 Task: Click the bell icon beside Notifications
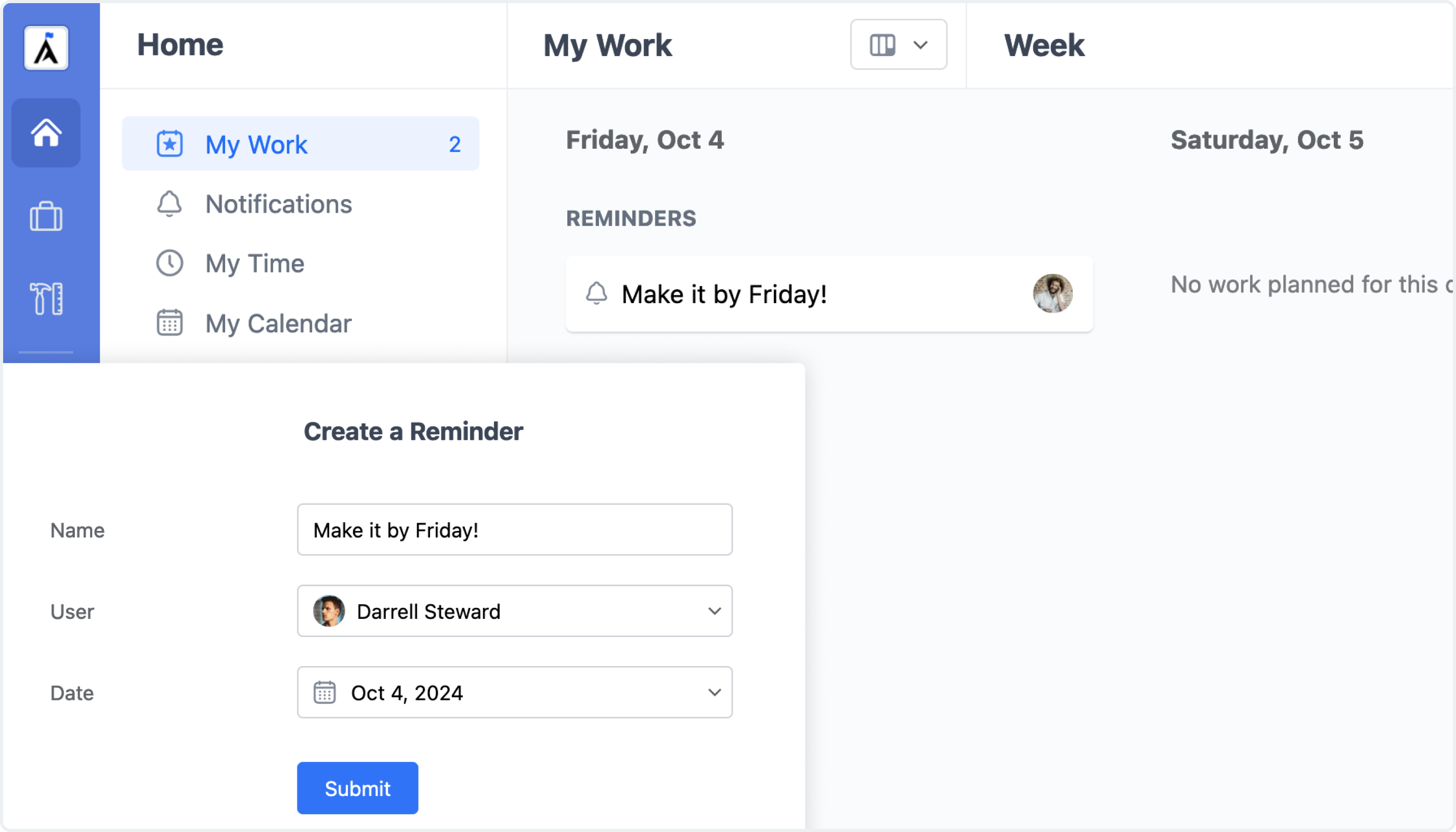tap(169, 204)
